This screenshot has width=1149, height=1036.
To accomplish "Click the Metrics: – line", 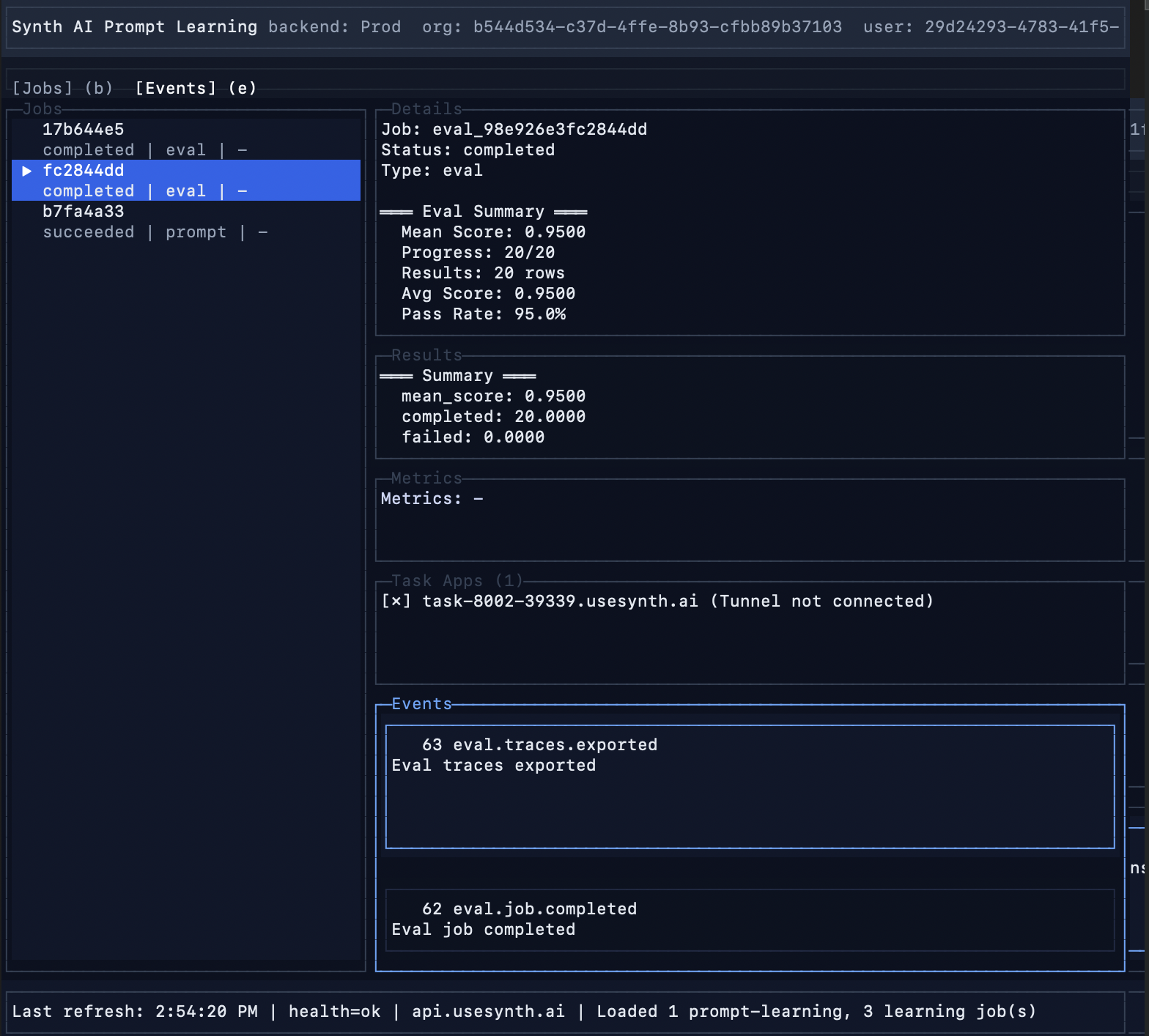I will point(432,498).
